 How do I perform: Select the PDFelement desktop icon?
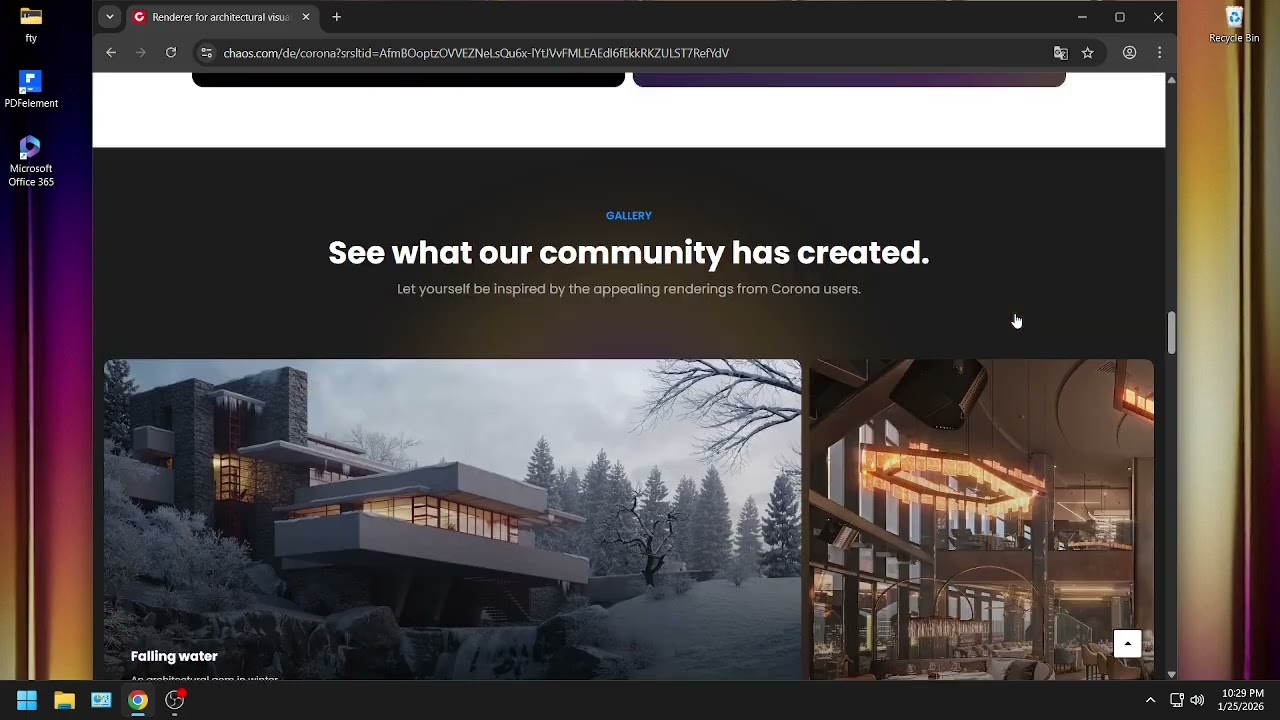[x=31, y=89]
